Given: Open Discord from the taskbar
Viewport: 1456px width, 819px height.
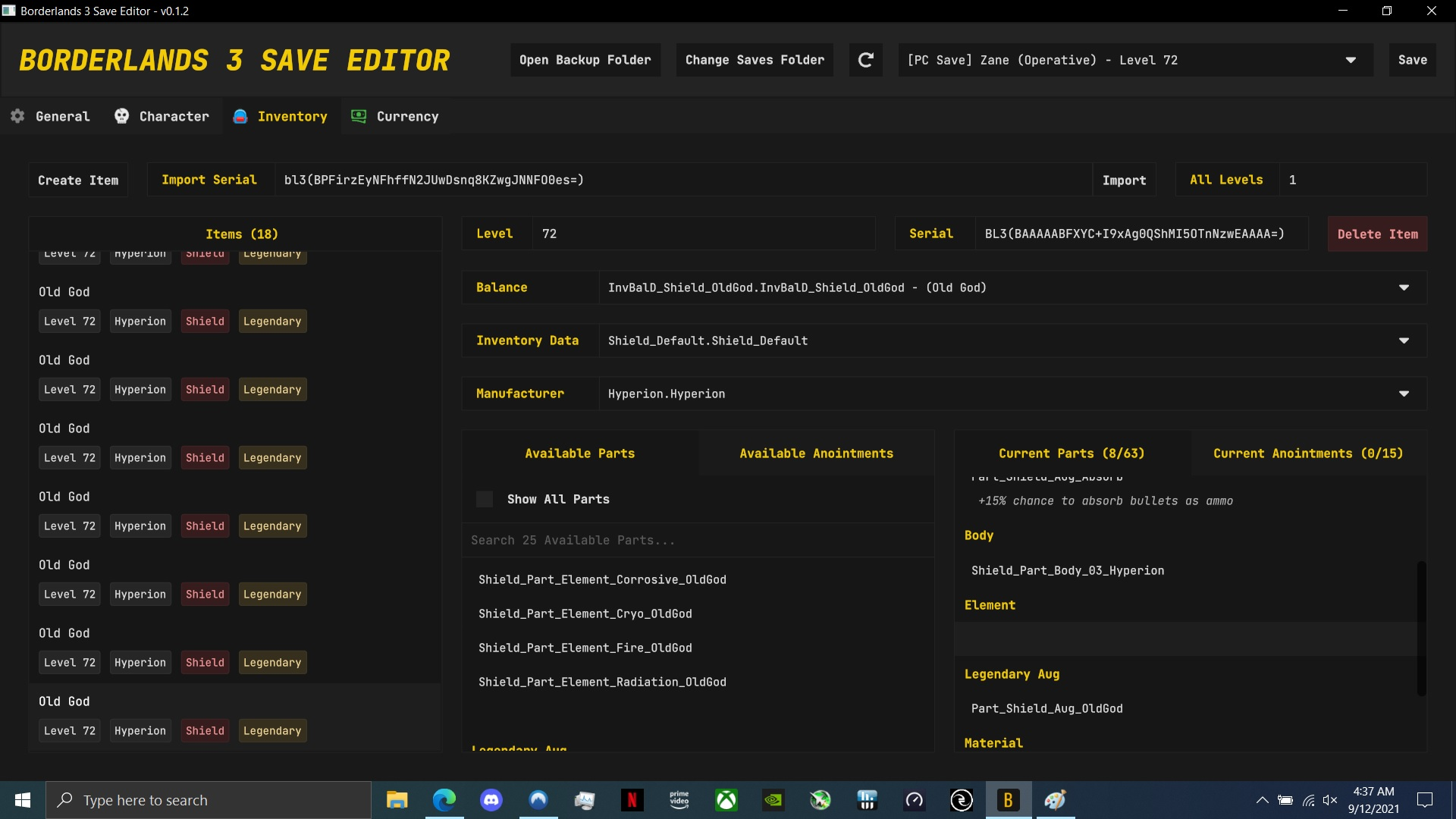Looking at the screenshot, I should click(491, 800).
